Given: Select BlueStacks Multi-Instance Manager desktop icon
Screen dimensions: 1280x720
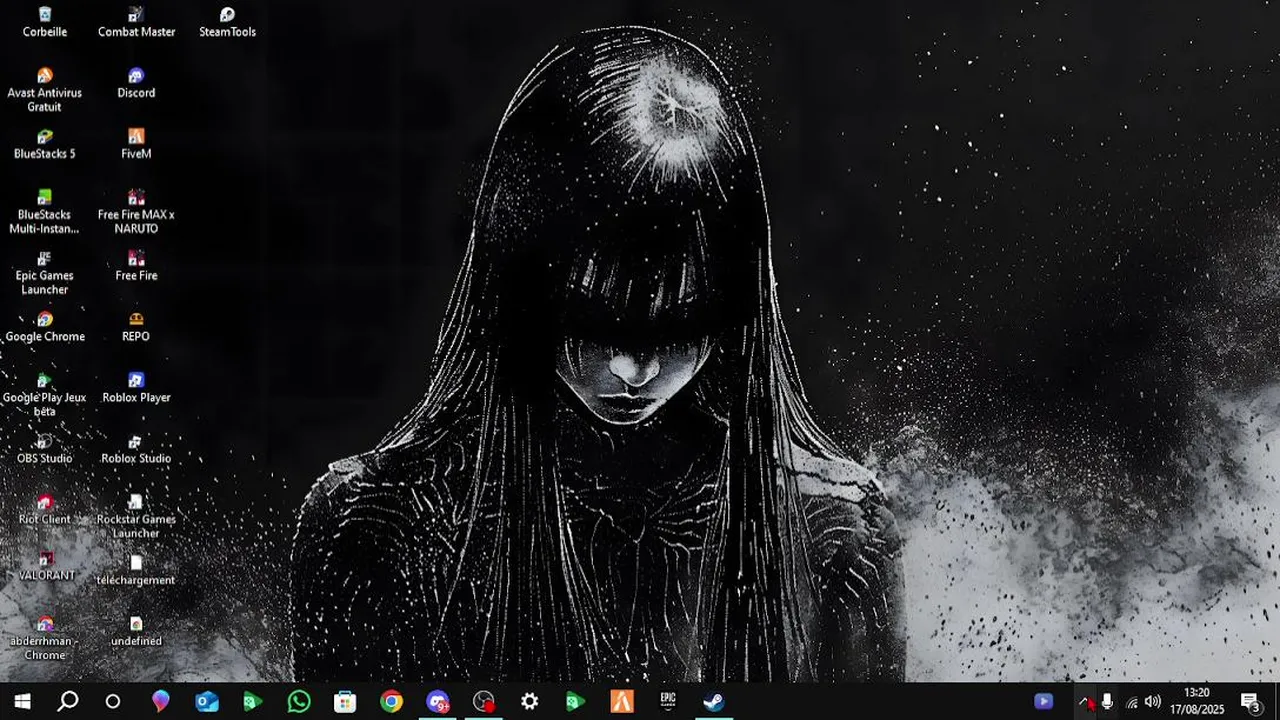Looking at the screenshot, I should 45,212.
